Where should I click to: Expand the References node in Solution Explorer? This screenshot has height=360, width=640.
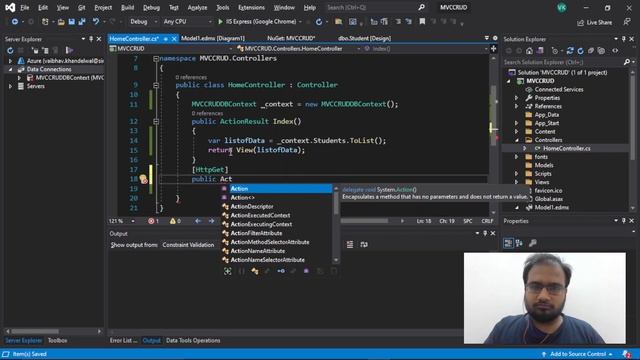(516, 107)
